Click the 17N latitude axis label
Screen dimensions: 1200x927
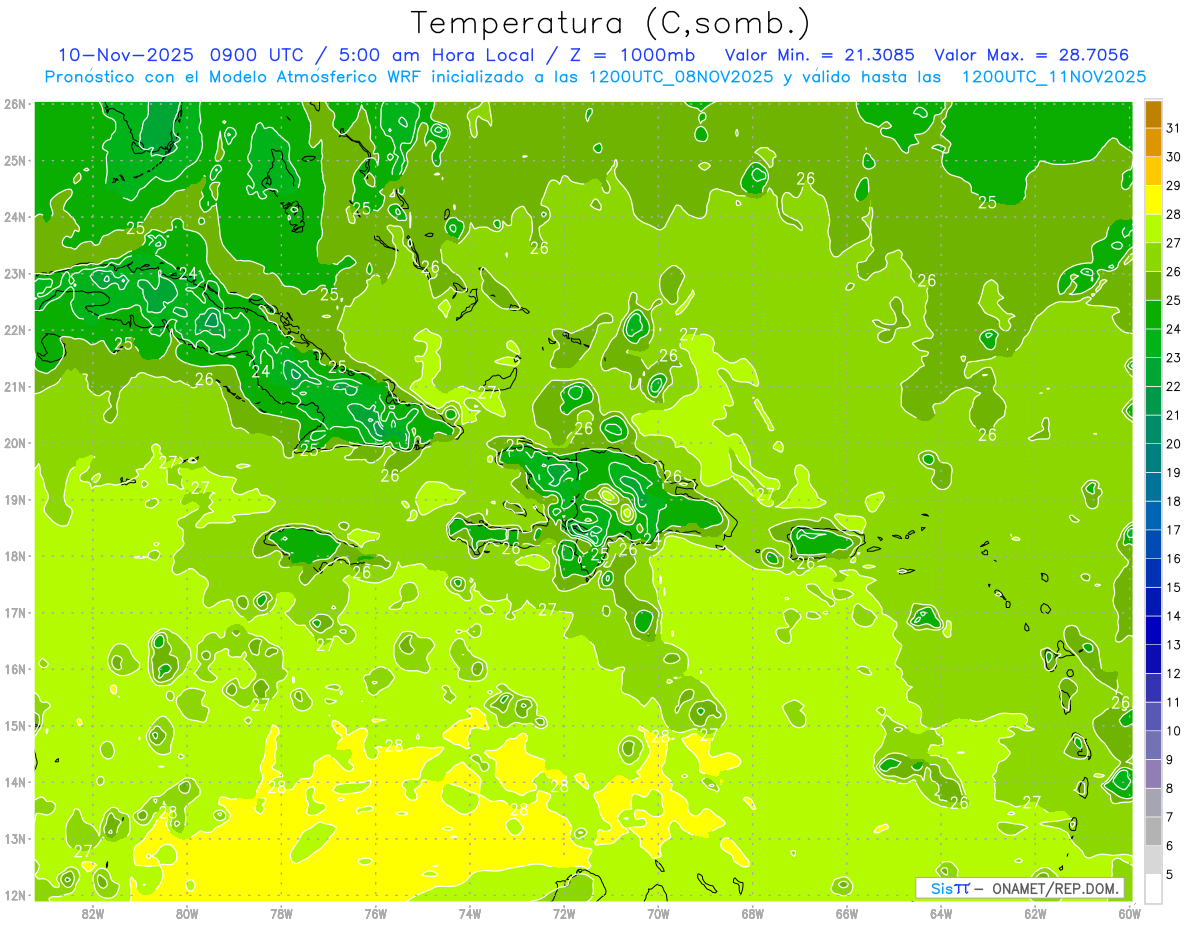tap(14, 612)
